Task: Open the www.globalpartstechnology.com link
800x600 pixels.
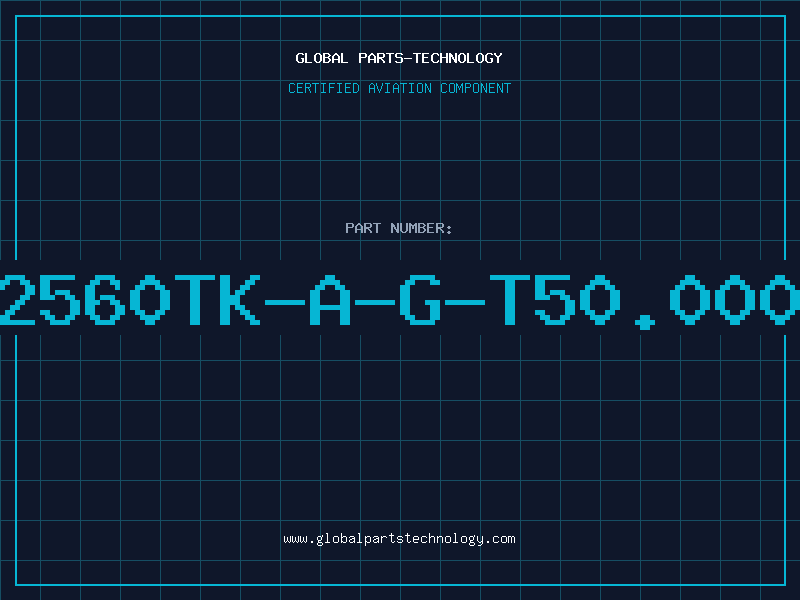Action: [399, 539]
